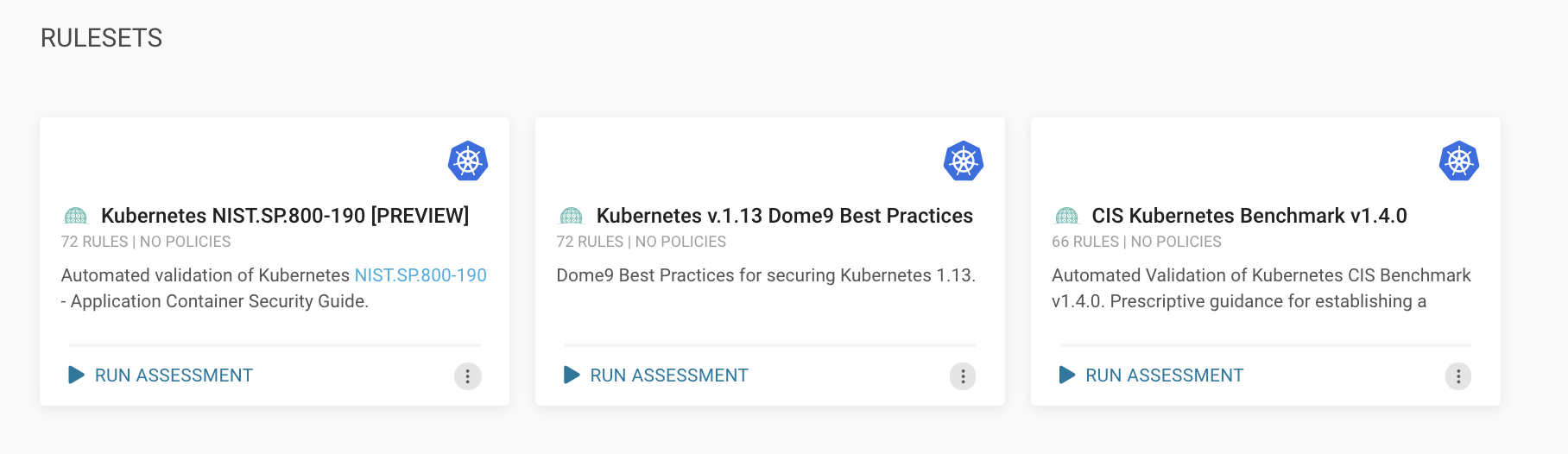Open three-dot menu on Dome9 Best Practices card

[x=963, y=376]
